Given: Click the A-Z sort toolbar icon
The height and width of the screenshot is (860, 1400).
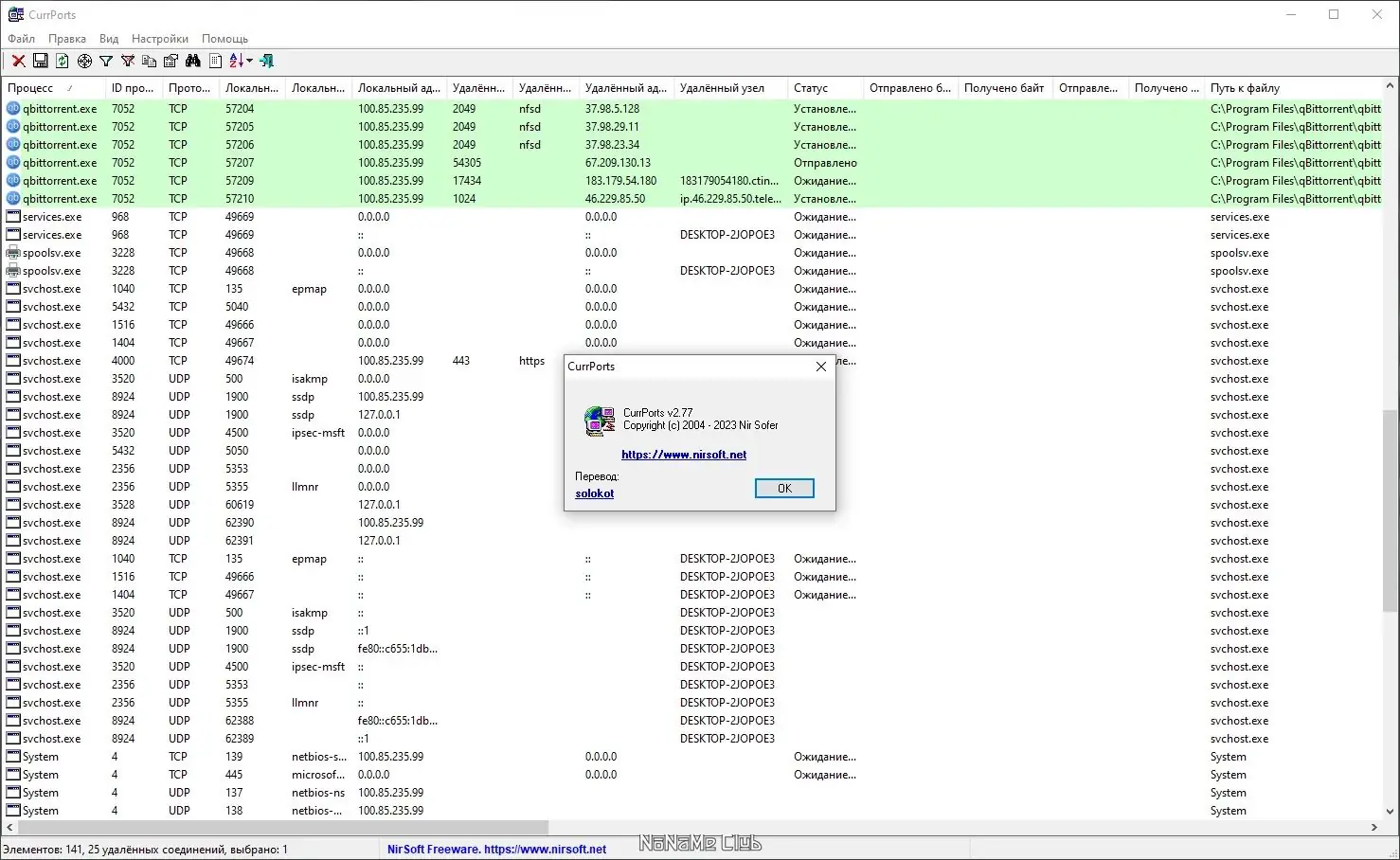Looking at the screenshot, I should pos(236,62).
